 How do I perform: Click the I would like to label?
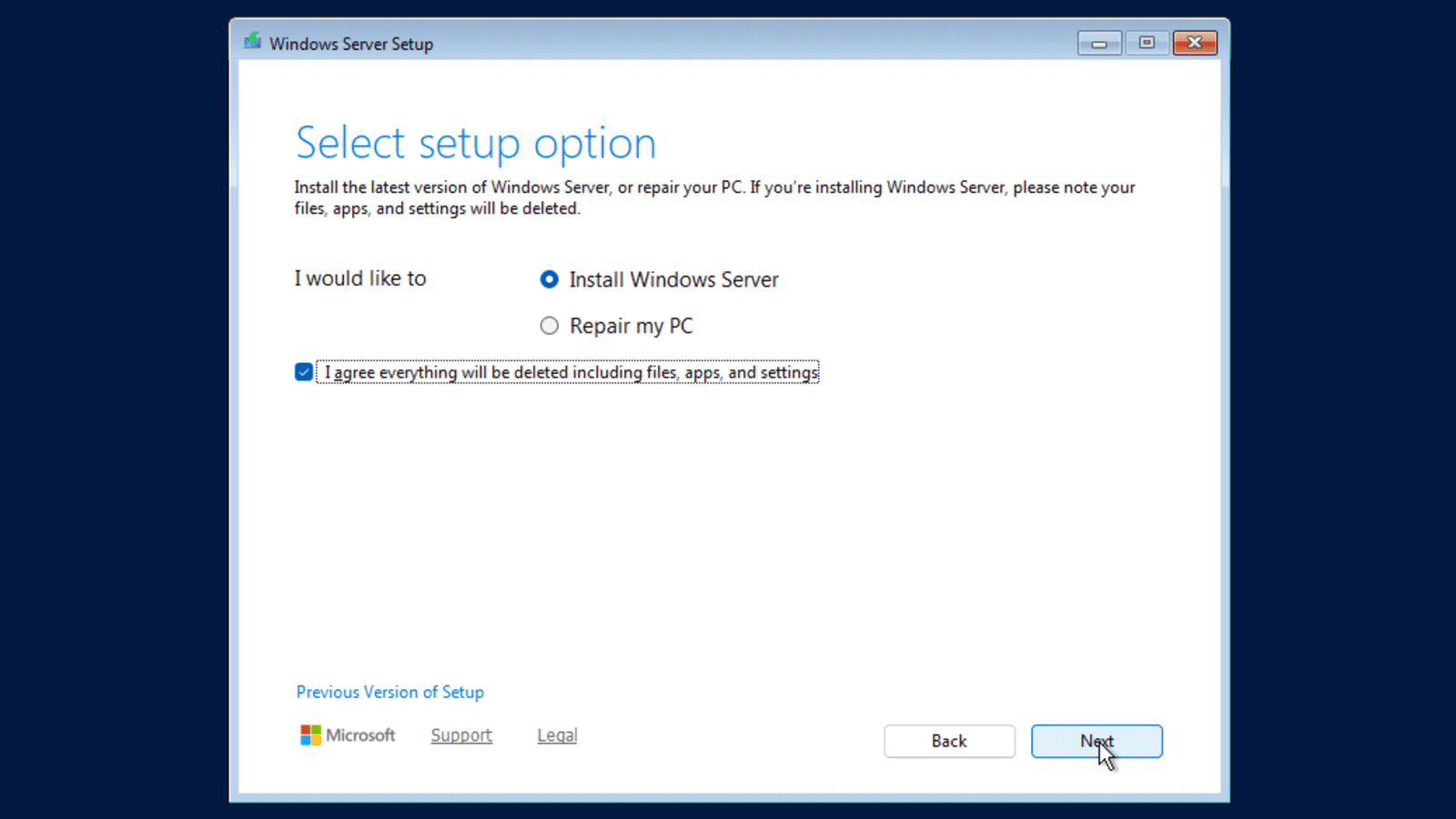[x=360, y=278]
